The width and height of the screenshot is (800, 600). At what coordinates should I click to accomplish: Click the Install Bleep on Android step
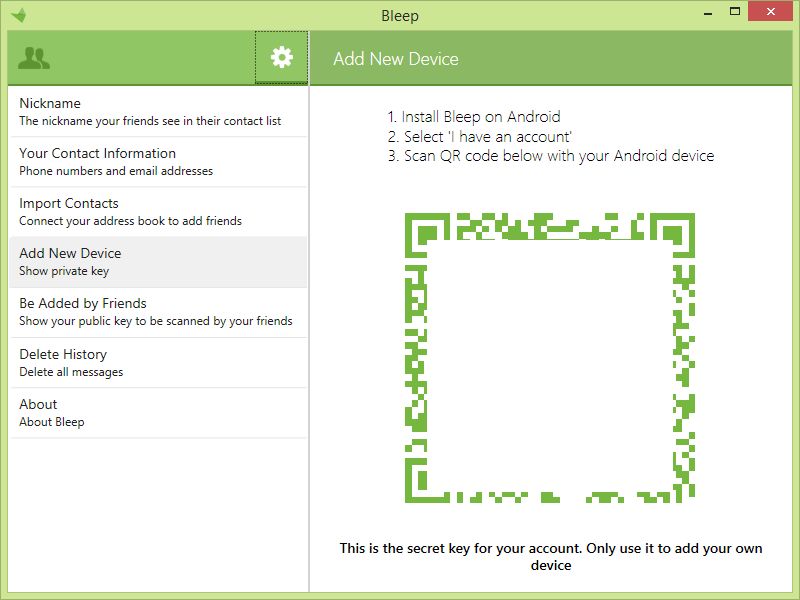pyautogui.click(x=474, y=117)
